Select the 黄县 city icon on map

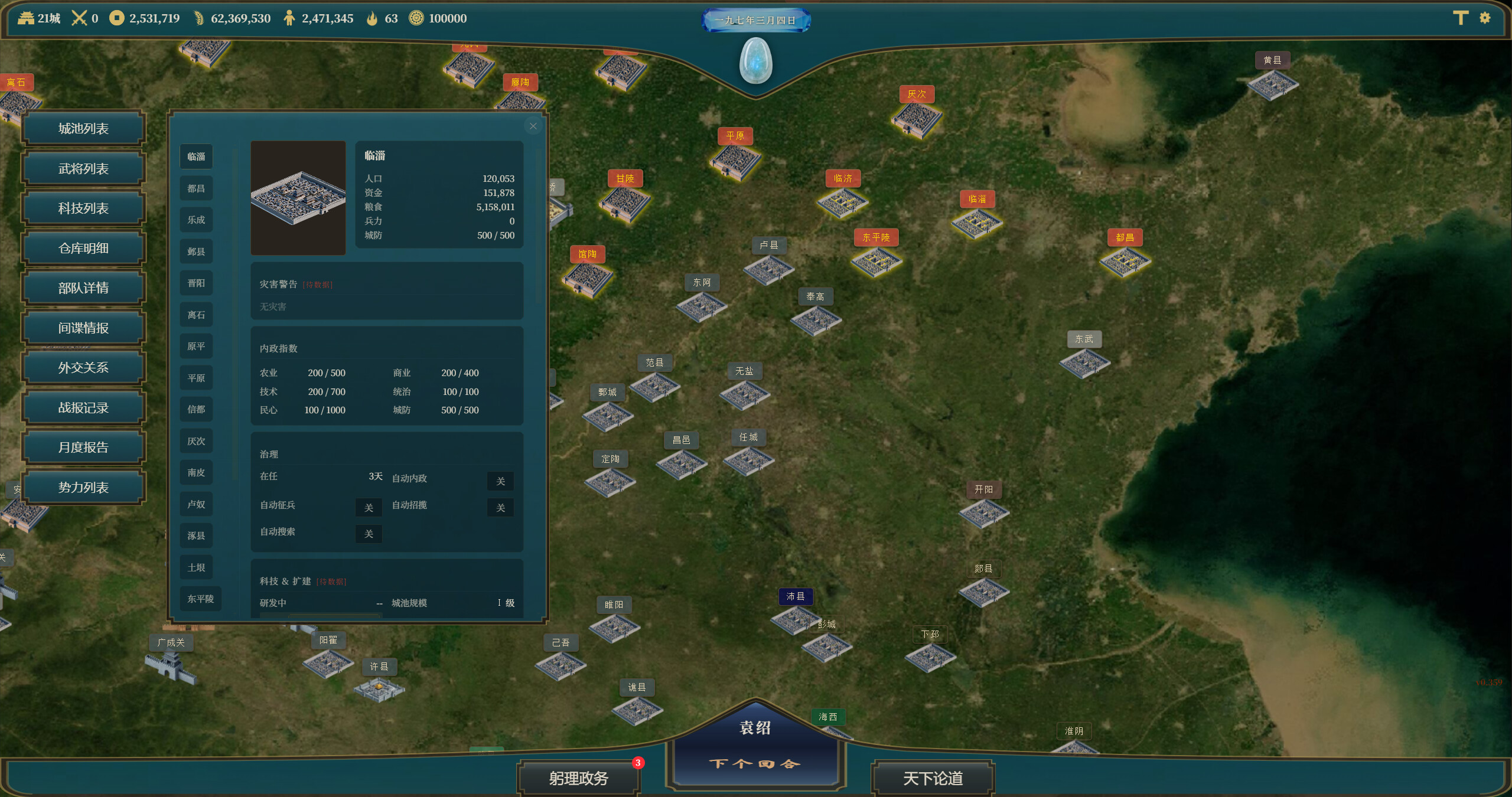pyautogui.click(x=1272, y=85)
